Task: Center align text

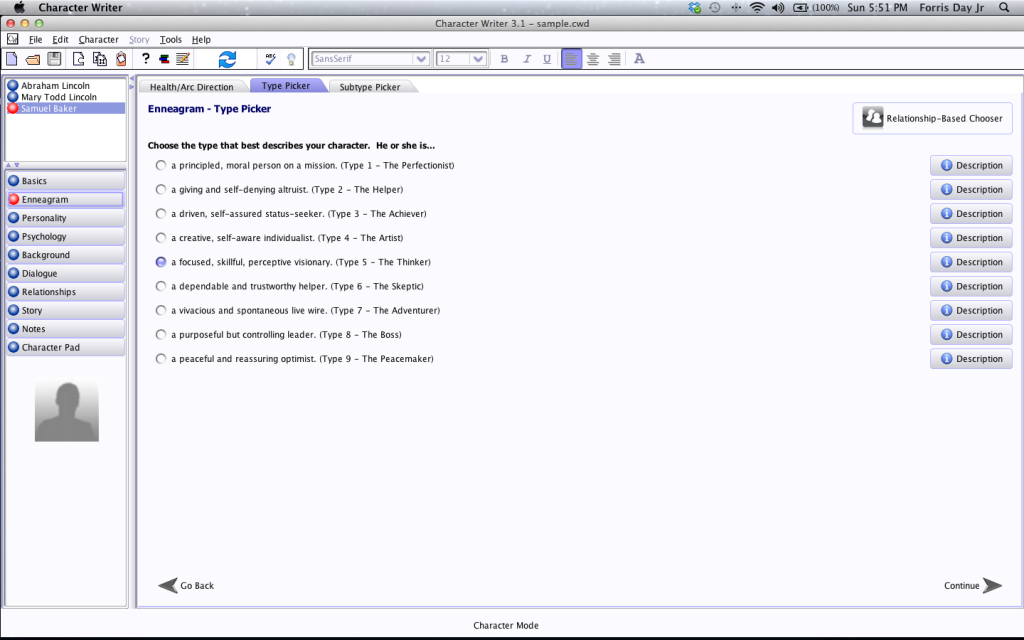Action: 593,59
